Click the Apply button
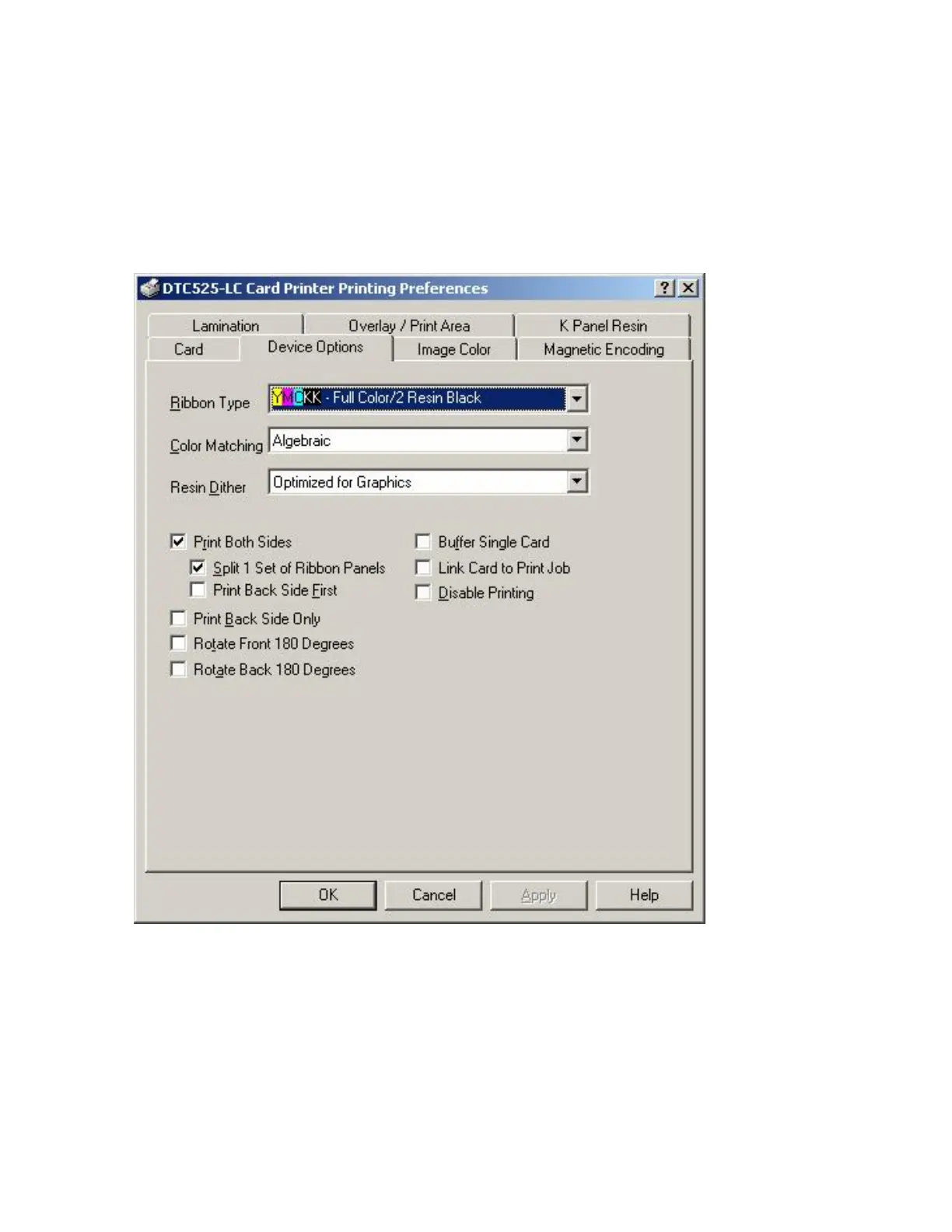 538,895
